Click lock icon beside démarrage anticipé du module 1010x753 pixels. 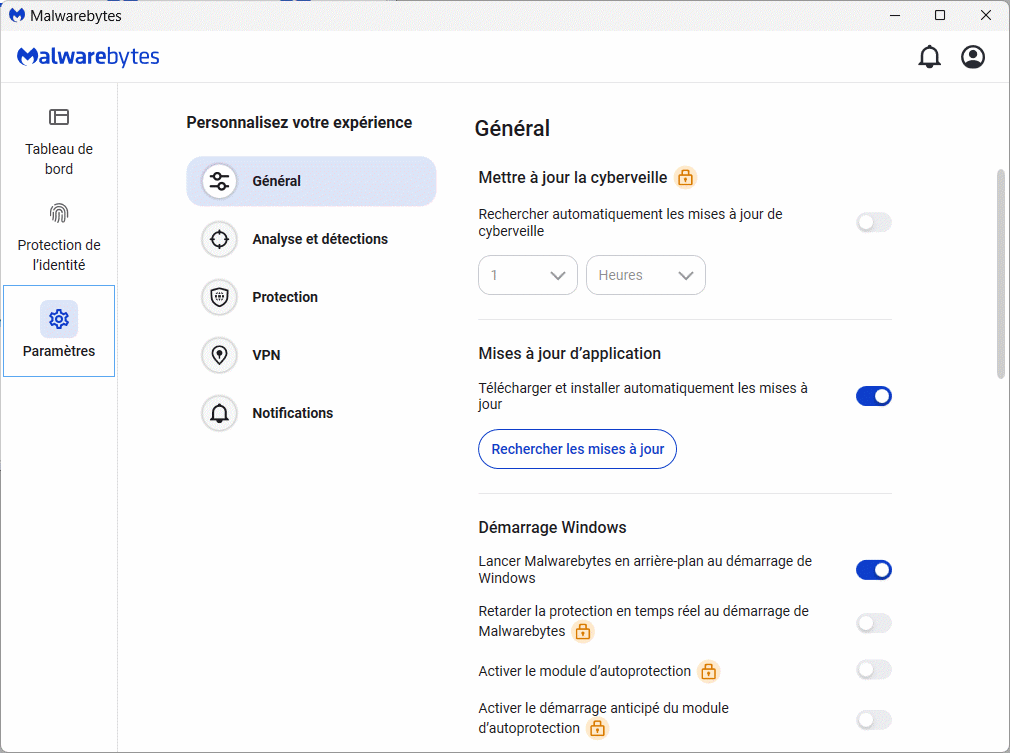pyautogui.click(x=598, y=729)
